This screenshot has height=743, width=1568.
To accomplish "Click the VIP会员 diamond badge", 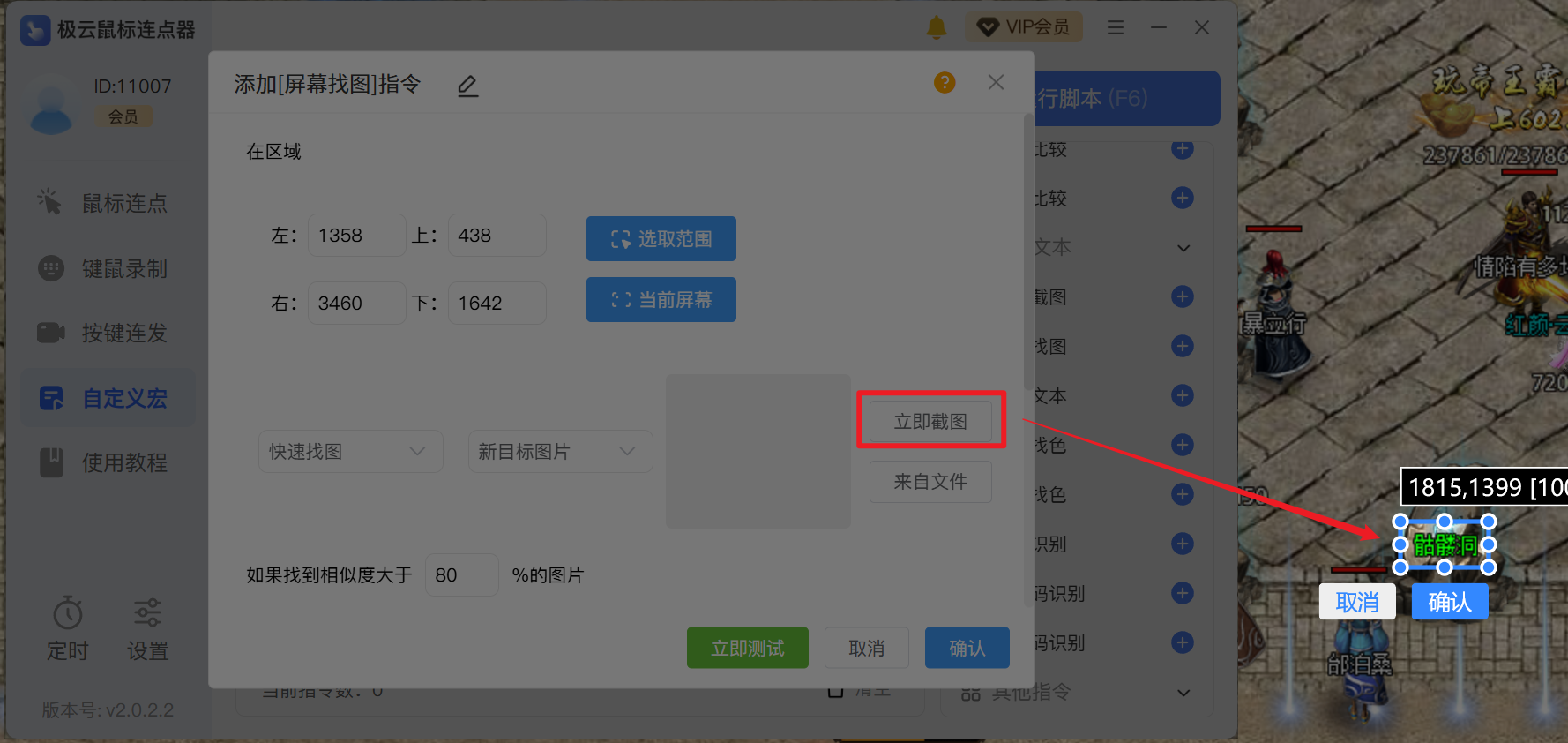I will point(1023,27).
